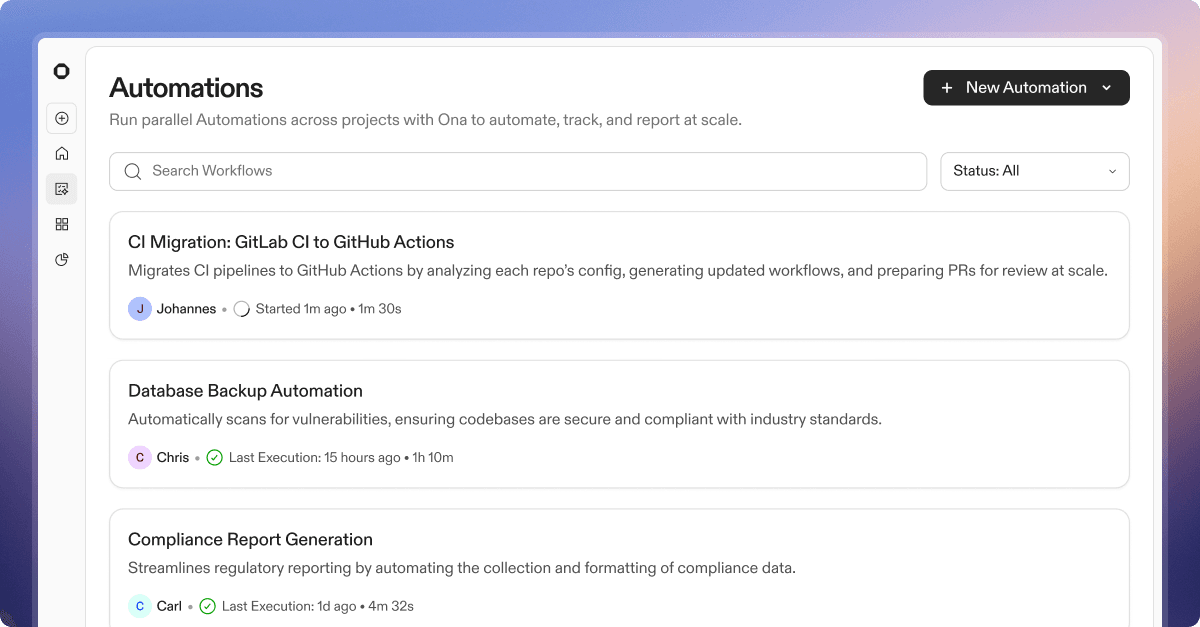Click the Ona logo icon in sidebar
This screenshot has height=627, width=1200.
[x=61, y=71]
